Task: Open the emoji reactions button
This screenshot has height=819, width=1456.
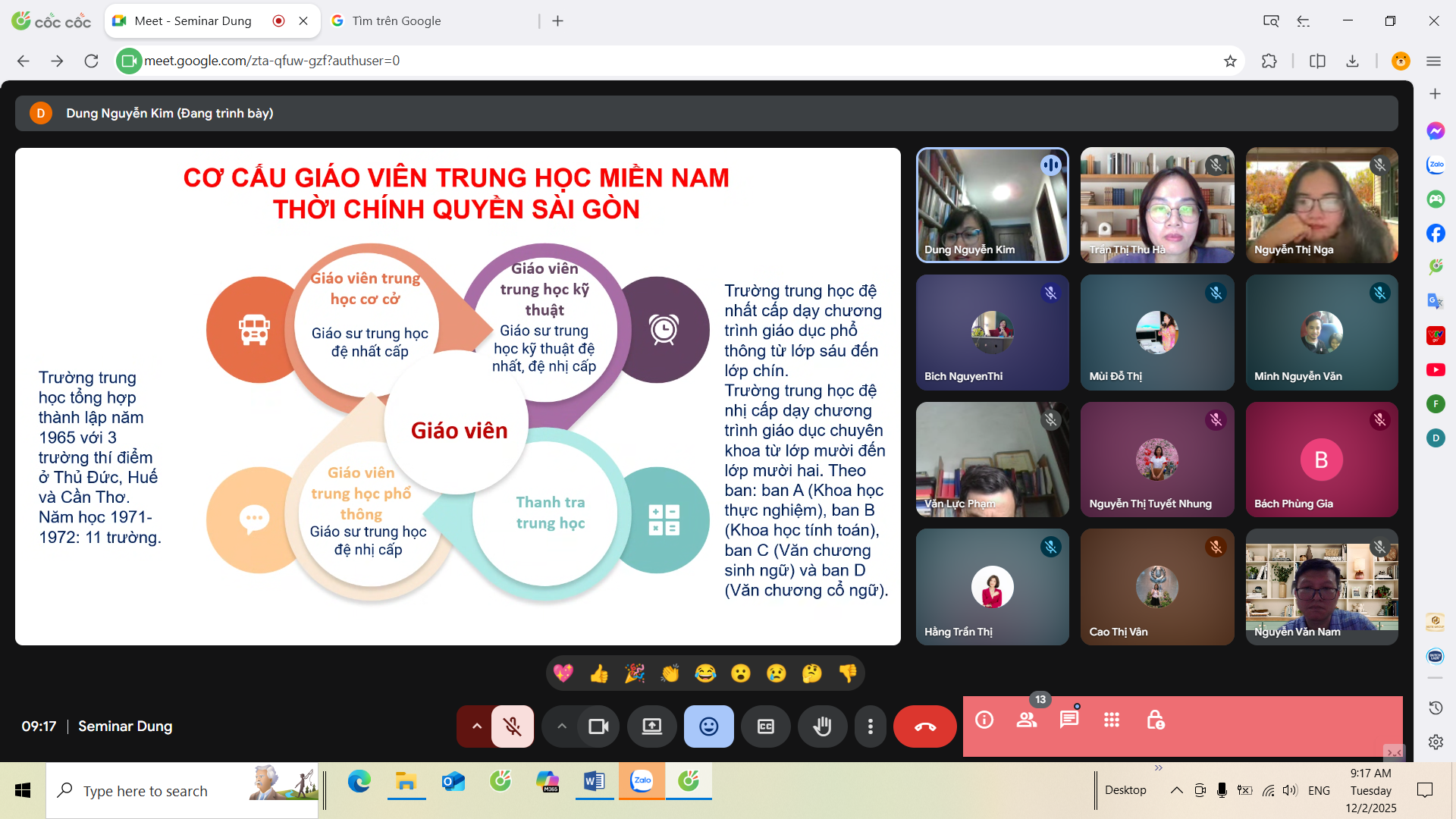Action: [708, 726]
